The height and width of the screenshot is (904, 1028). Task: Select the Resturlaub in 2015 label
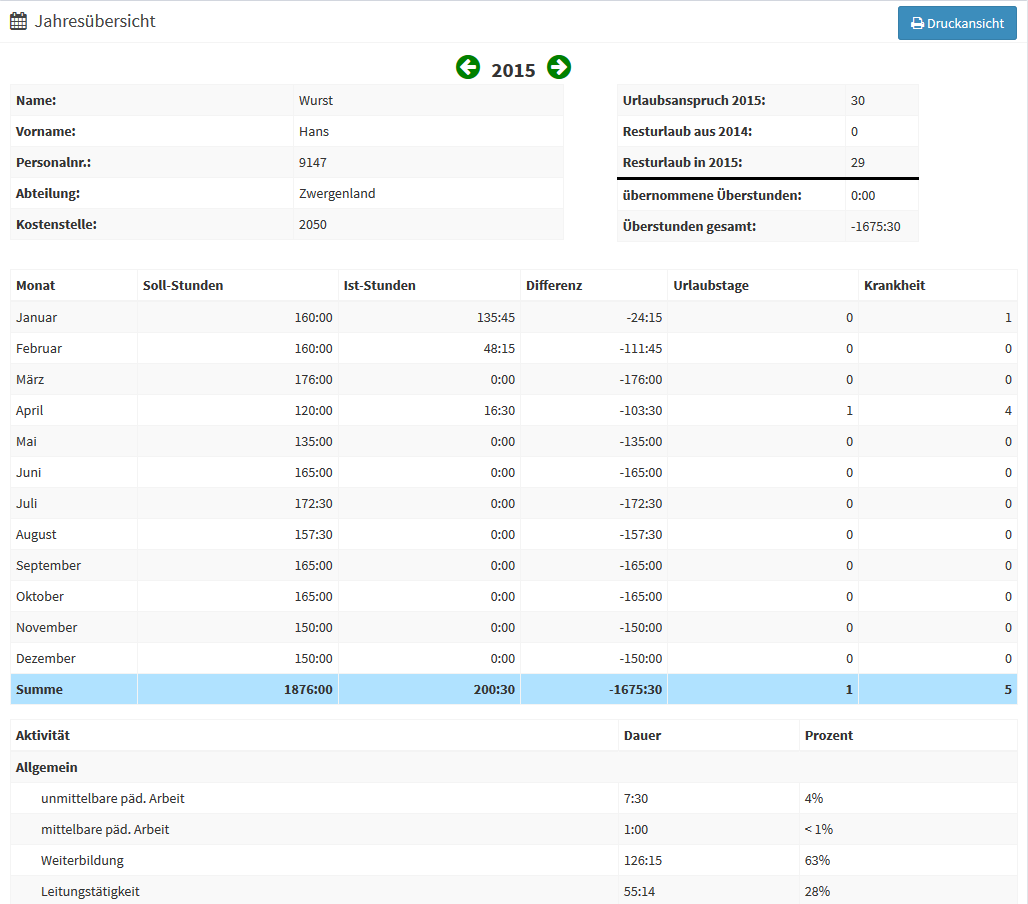(682, 162)
